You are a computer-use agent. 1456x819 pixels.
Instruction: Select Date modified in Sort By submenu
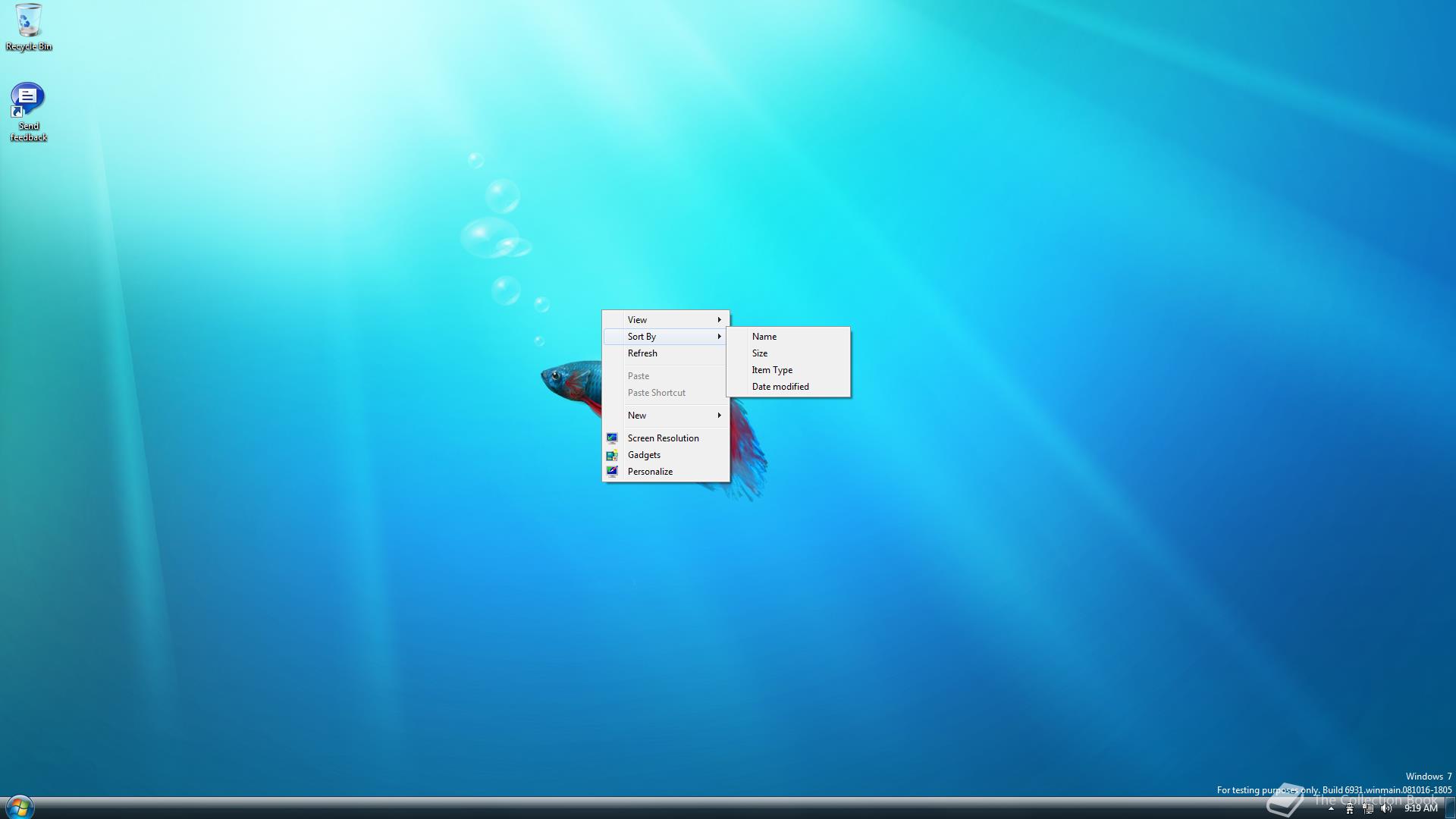(780, 387)
